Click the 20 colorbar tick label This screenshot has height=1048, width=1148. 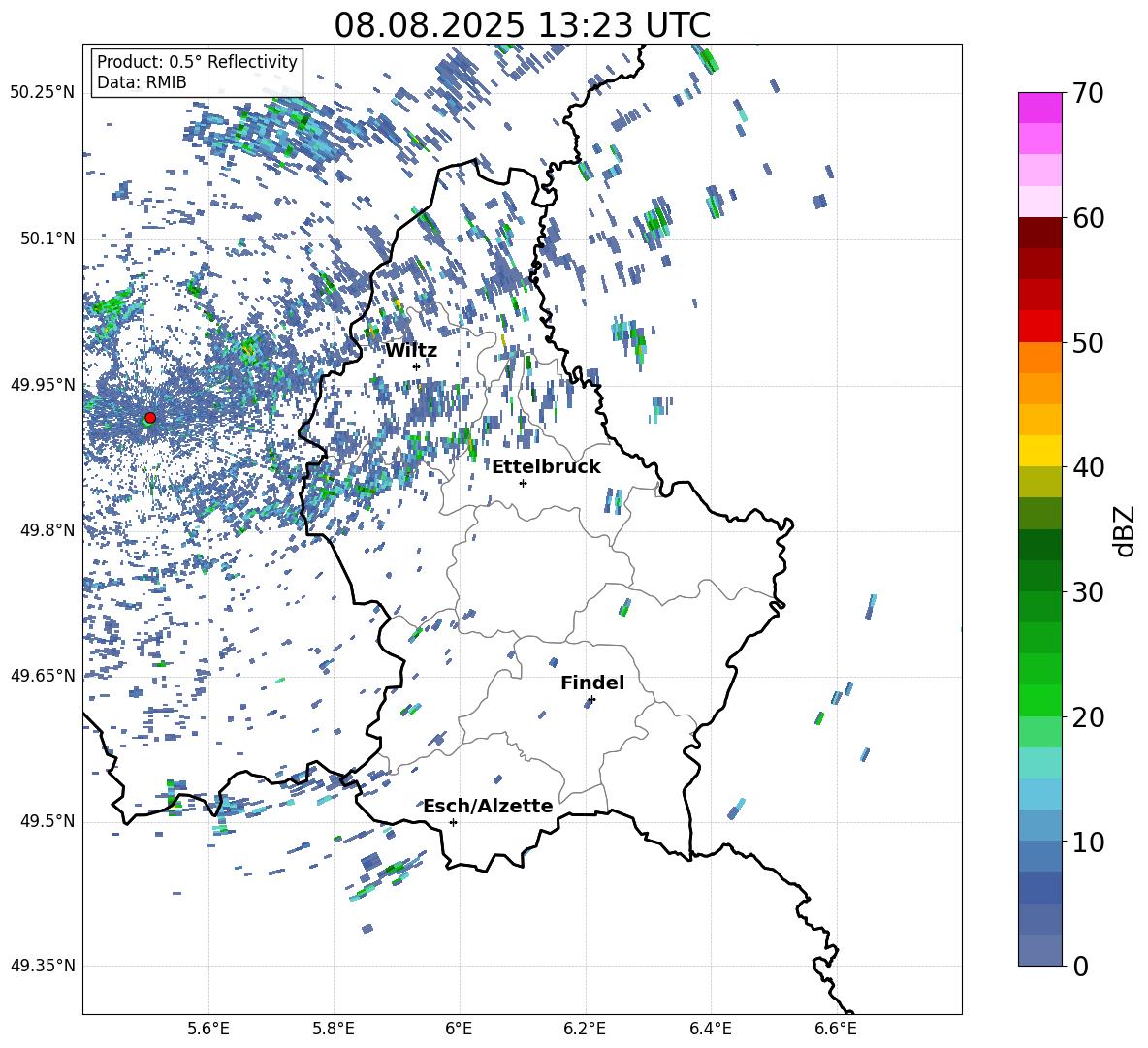(1089, 716)
